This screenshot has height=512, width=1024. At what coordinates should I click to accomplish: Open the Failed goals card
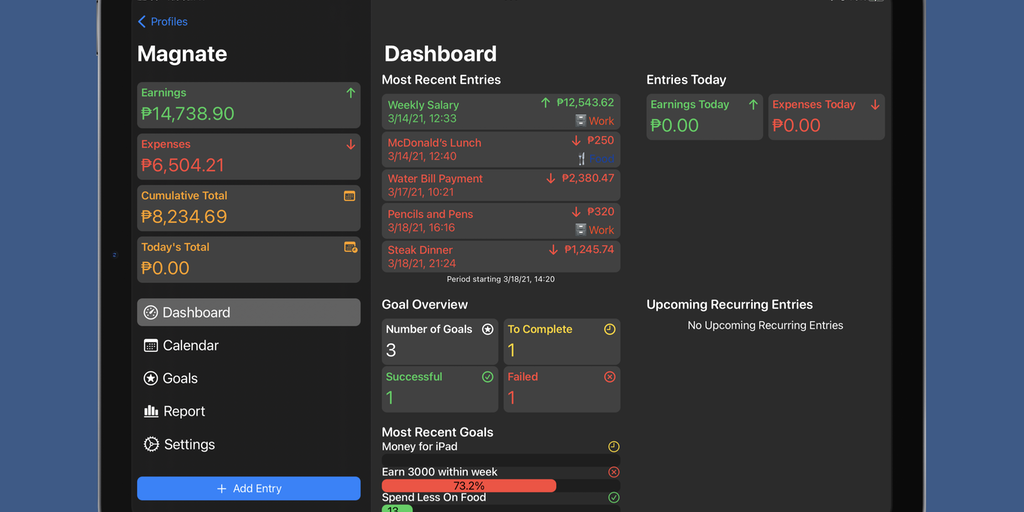coord(562,389)
